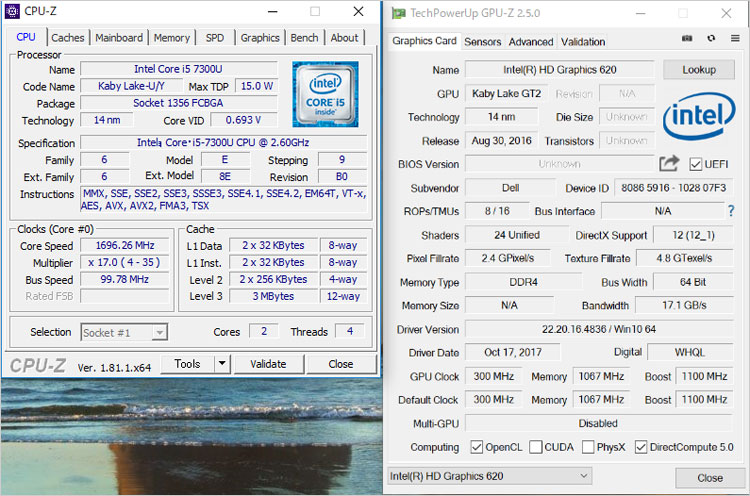Click the processor Name field Intel Core i5 7300U

pyautogui.click(x=178, y=69)
